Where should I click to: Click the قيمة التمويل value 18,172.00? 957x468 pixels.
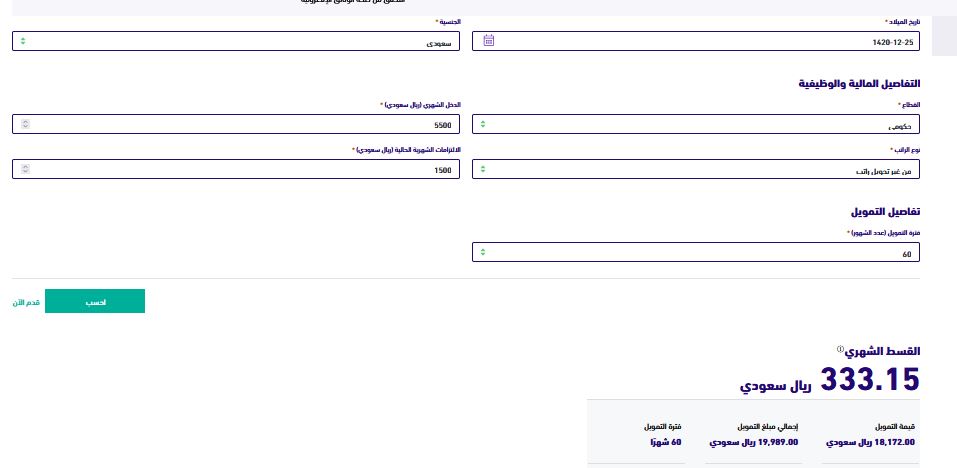pyautogui.click(x=871, y=442)
